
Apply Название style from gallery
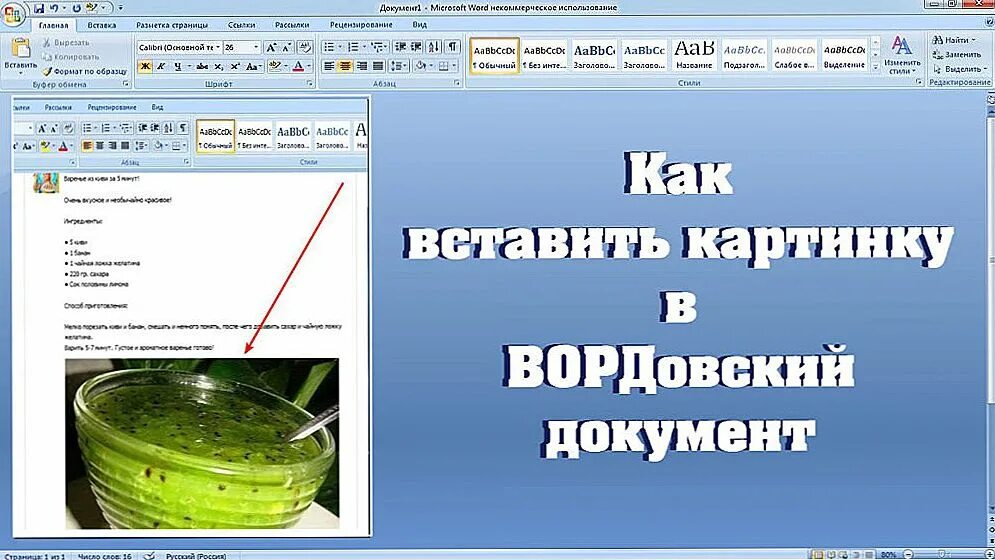pos(694,56)
